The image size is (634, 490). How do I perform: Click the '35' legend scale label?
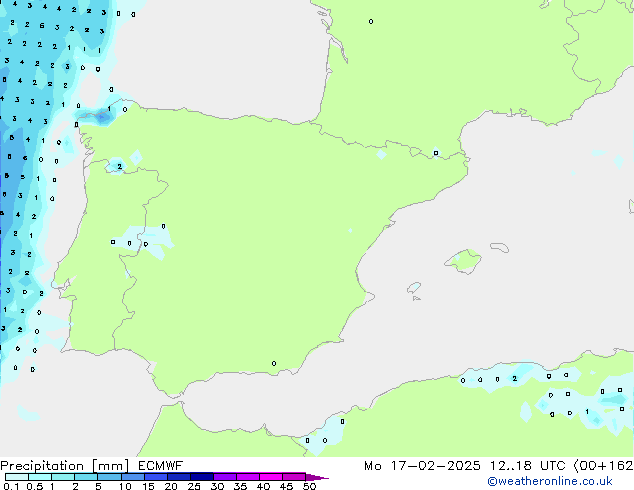(240, 486)
